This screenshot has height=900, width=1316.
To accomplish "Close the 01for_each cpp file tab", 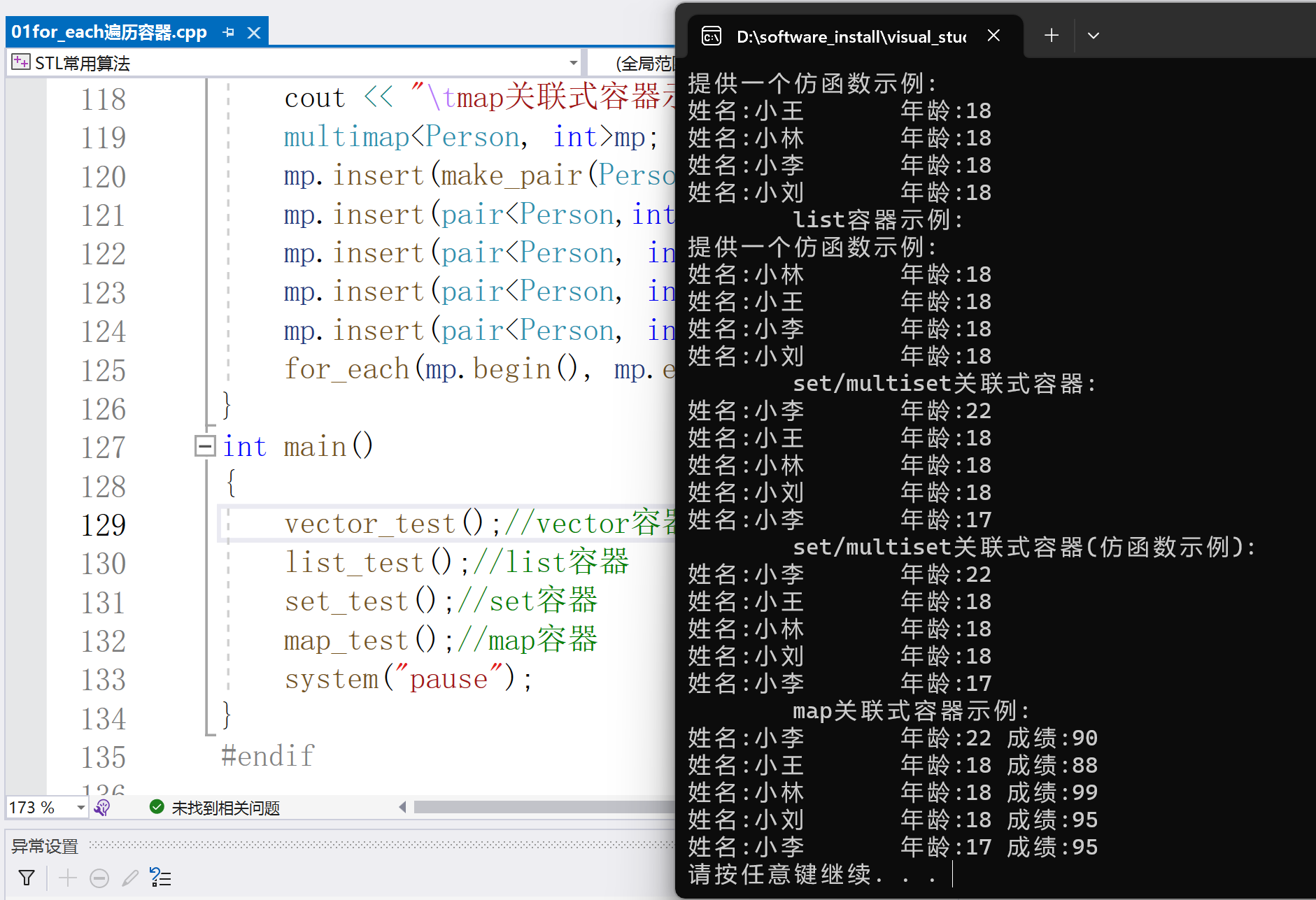I will click(x=254, y=32).
